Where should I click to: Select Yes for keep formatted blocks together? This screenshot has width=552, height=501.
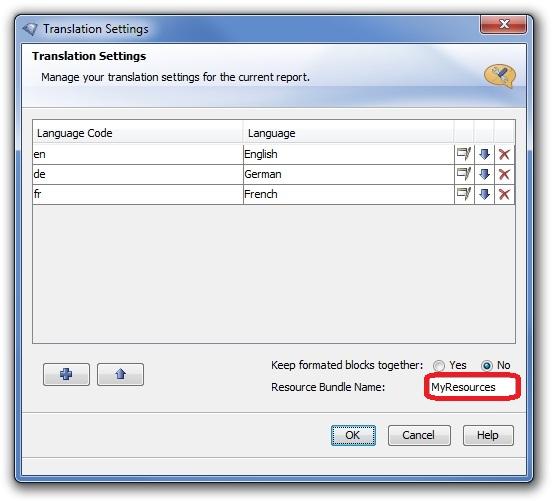[x=439, y=366]
